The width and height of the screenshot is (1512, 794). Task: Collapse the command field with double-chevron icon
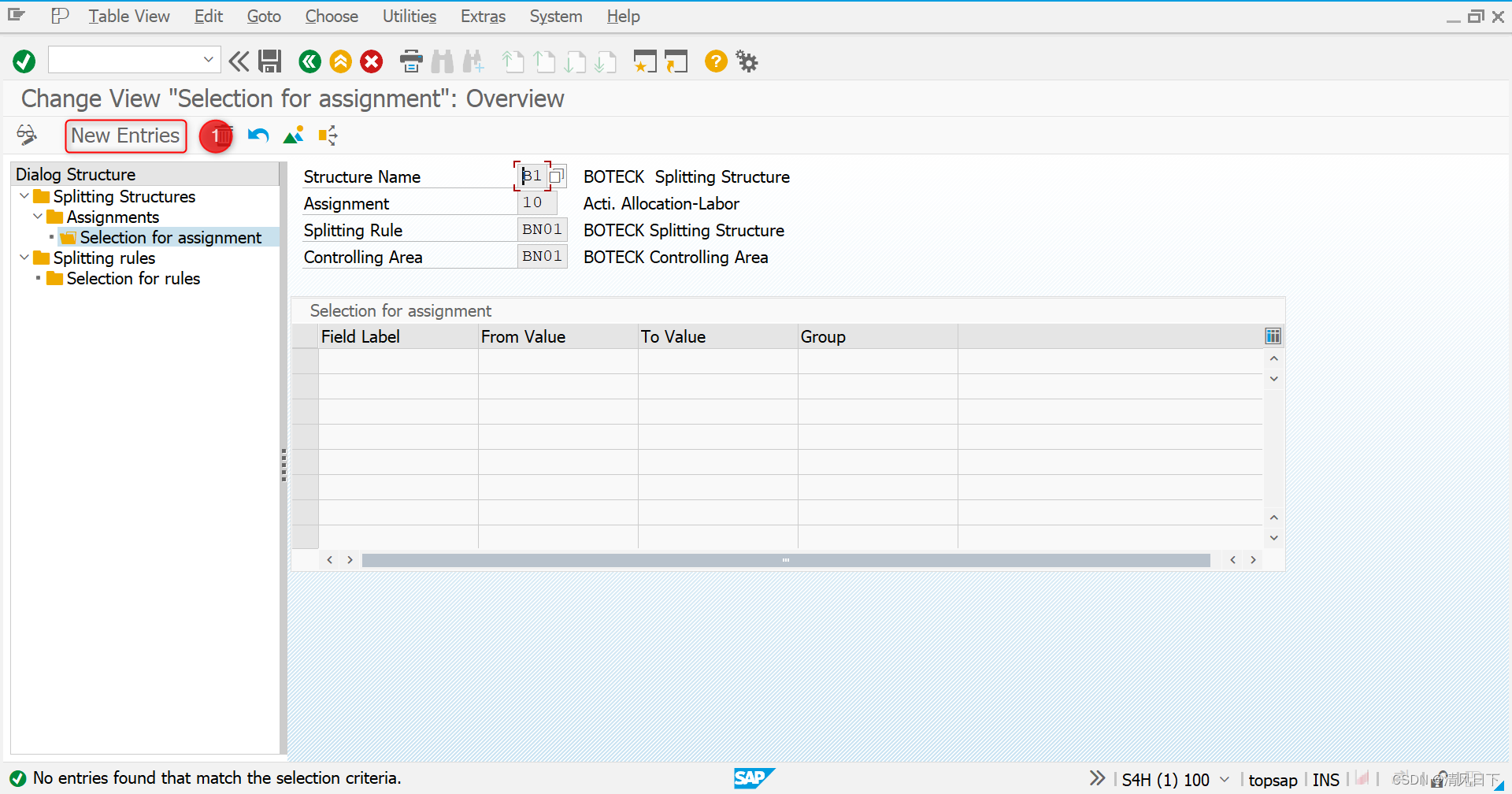point(239,61)
